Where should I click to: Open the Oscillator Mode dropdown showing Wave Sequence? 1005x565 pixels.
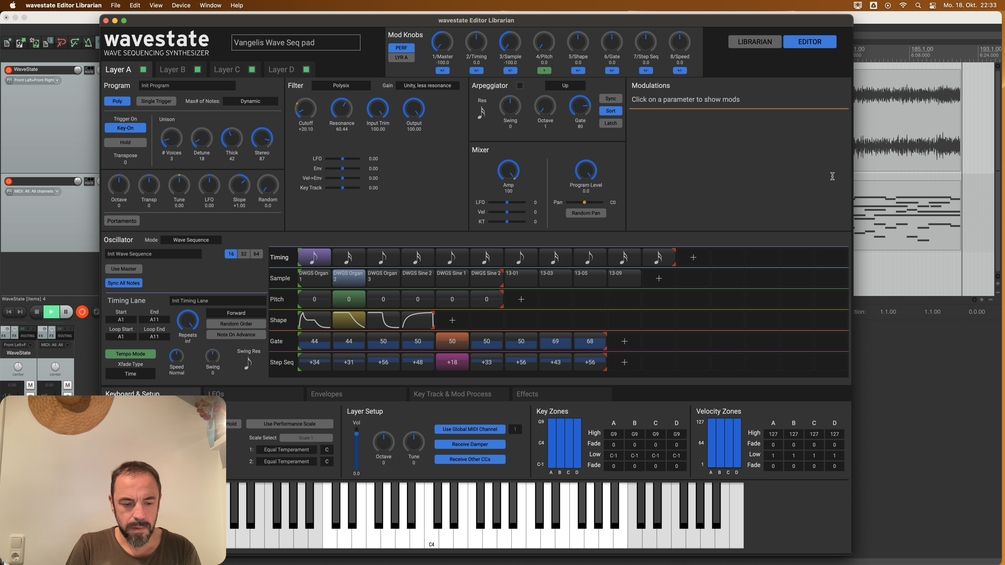coord(190,240)
